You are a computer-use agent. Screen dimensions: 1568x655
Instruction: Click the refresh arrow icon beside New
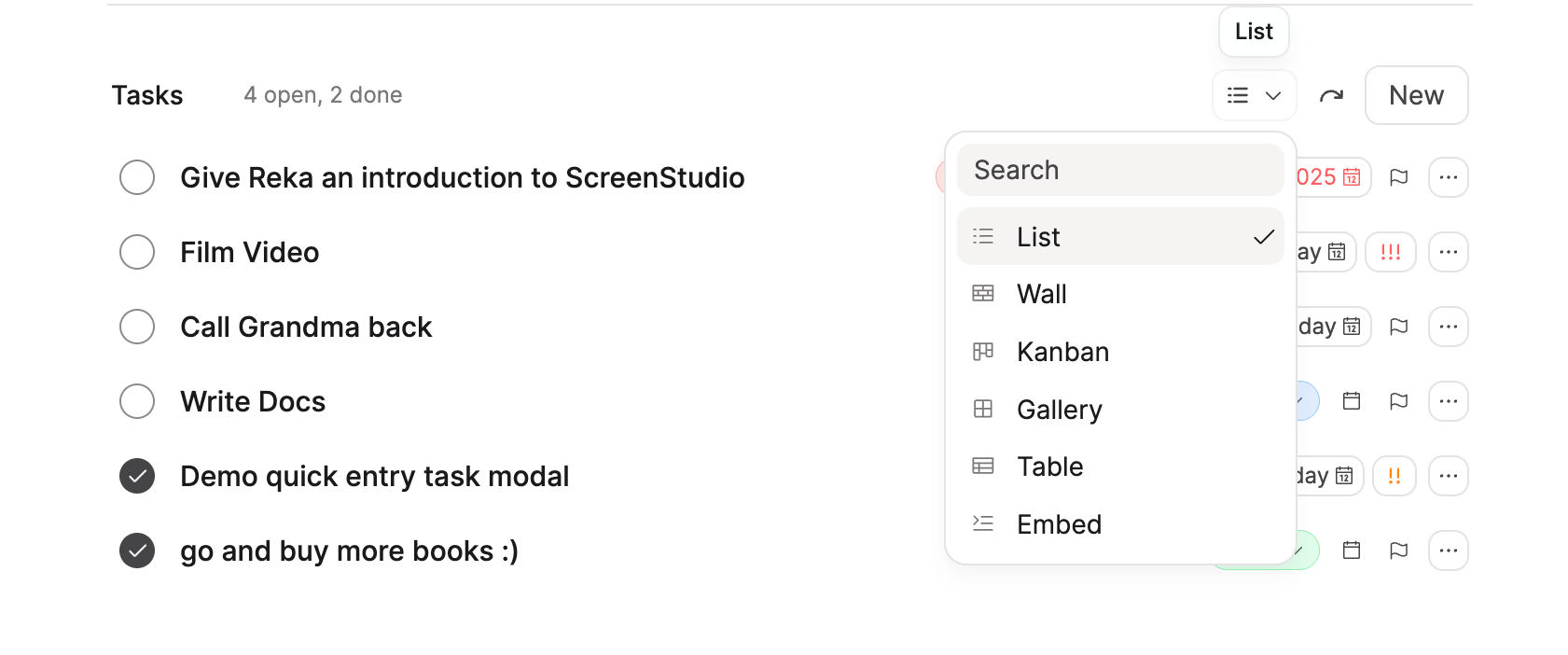click(1331, 95)
